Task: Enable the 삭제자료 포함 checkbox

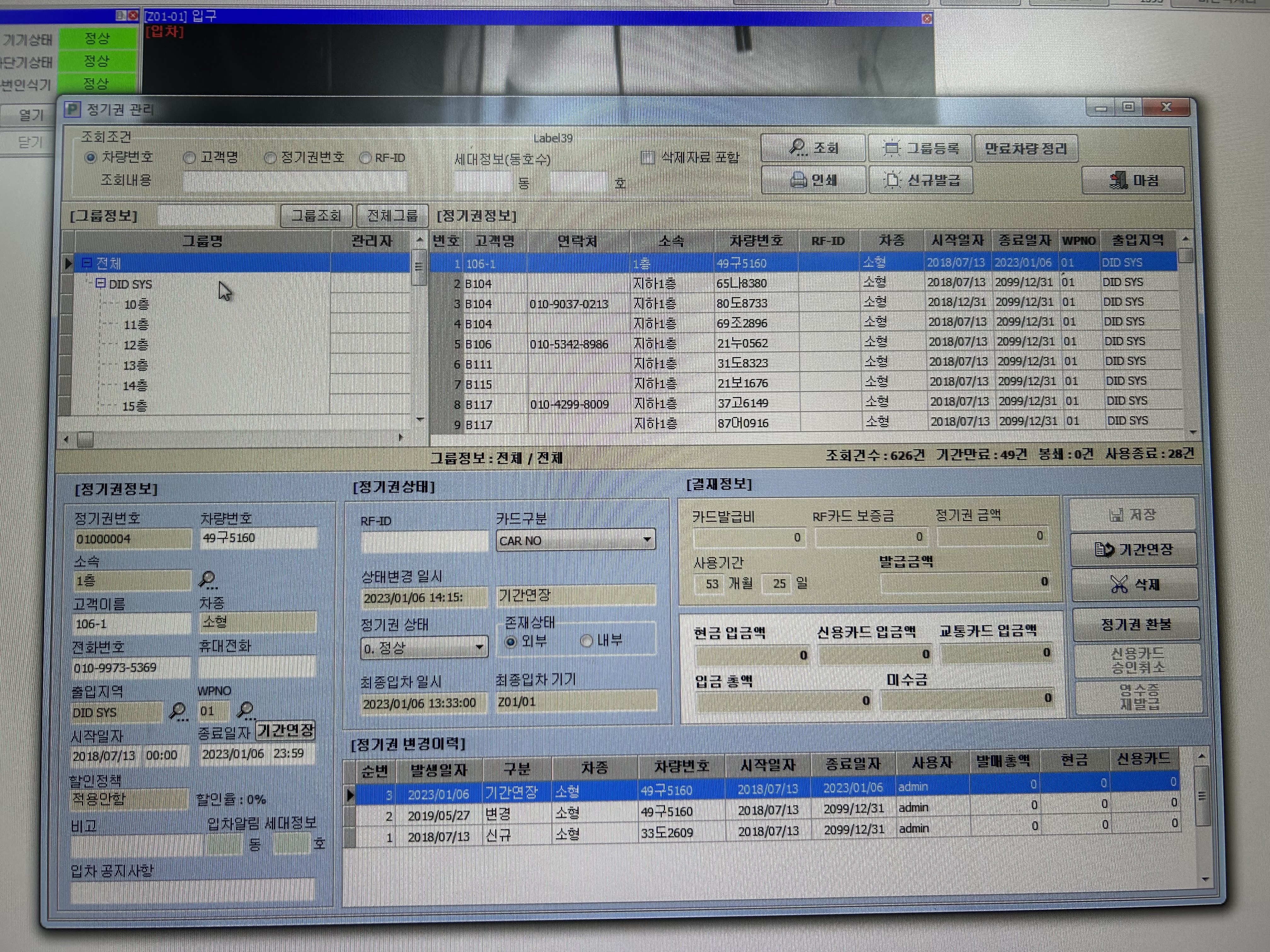Action: pos(648,158)
